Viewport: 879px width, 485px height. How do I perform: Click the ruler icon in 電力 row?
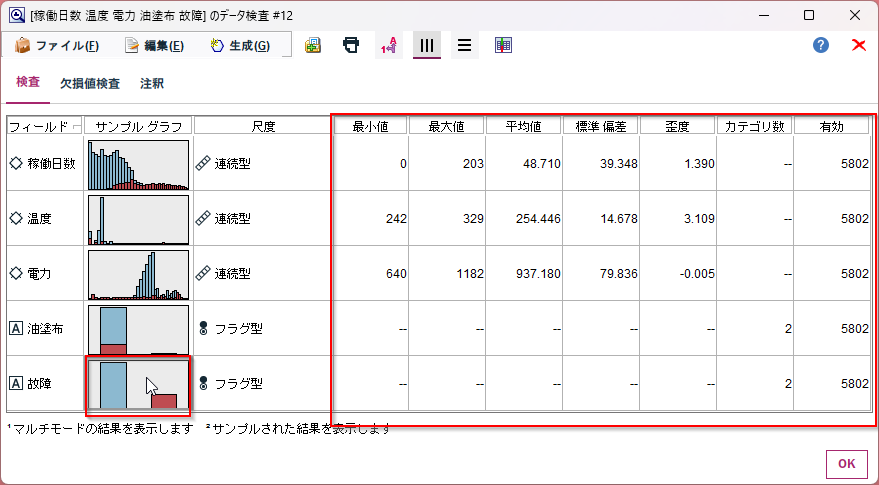(x=203, y=274)
